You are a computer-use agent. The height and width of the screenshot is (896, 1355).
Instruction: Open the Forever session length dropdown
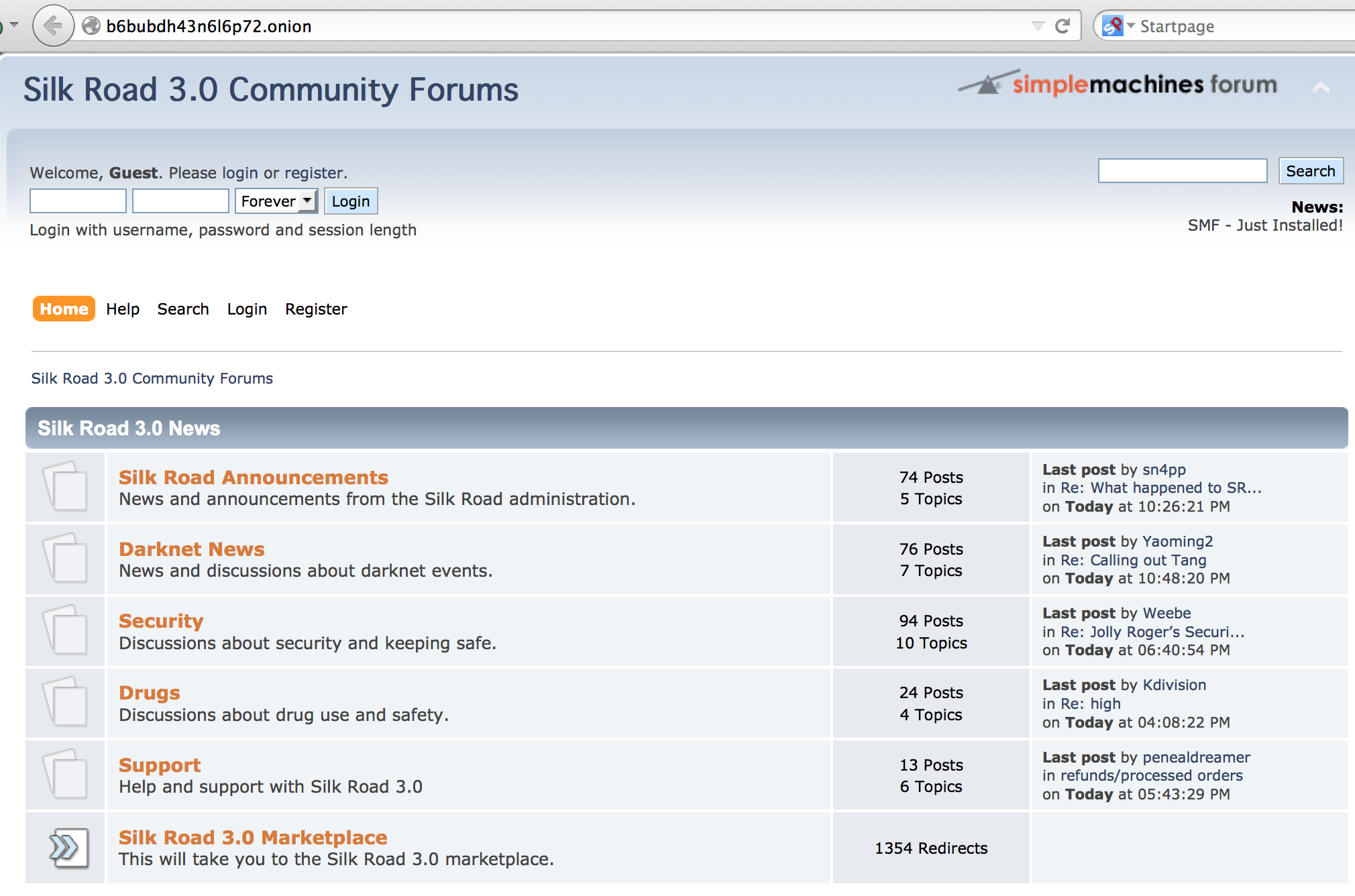click(276, 201)
